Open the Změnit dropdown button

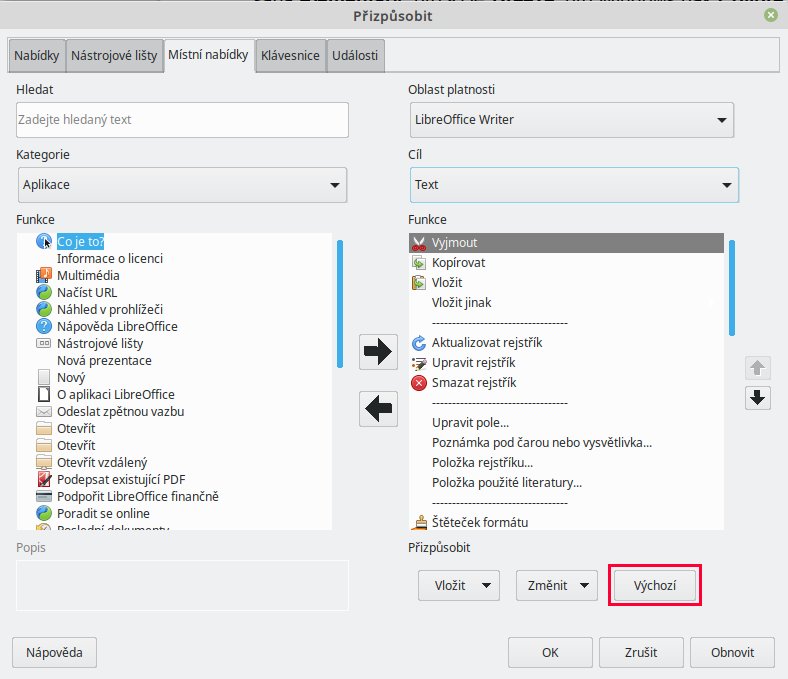[557, 586]
